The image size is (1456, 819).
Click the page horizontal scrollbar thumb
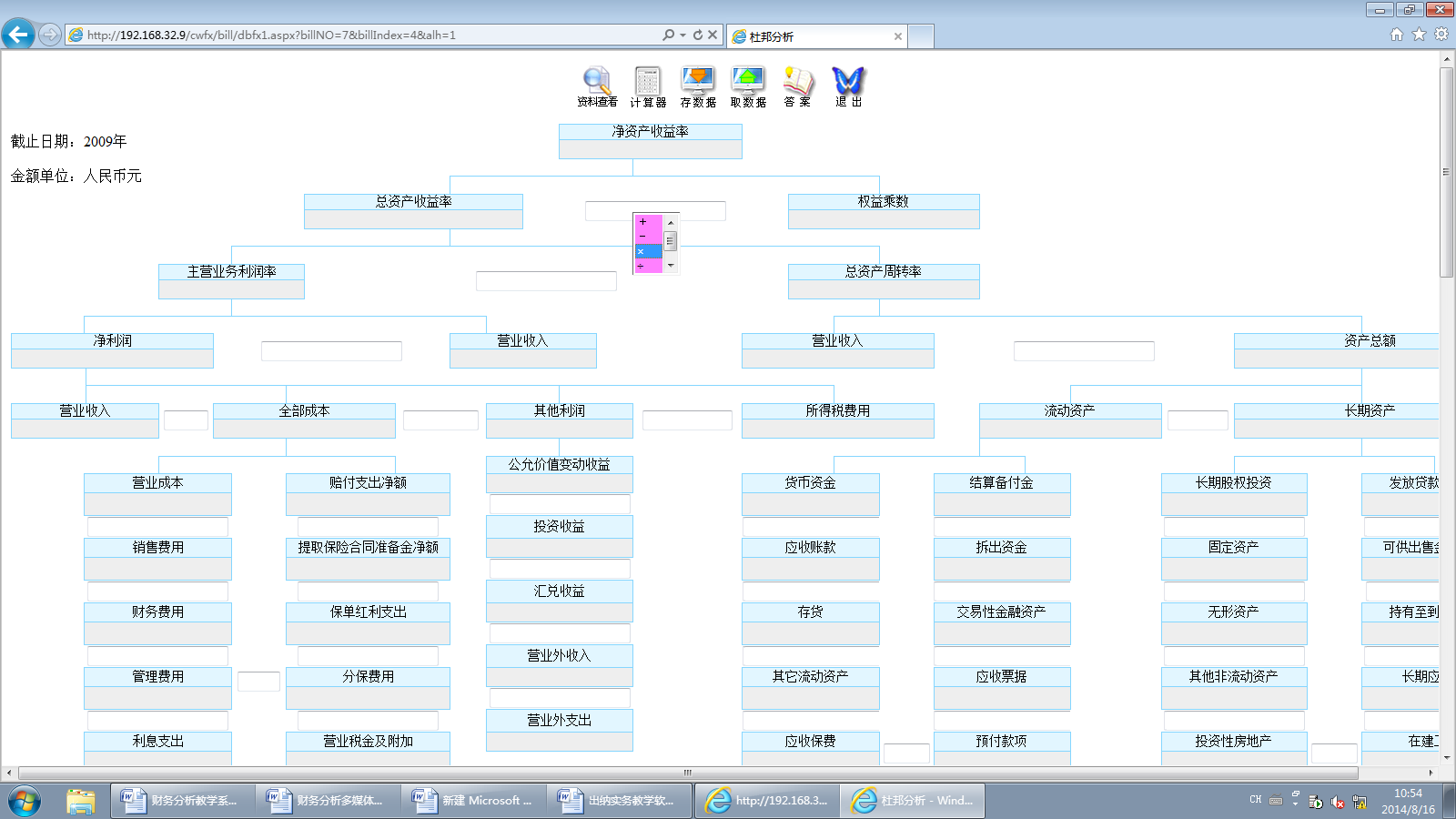688,773
